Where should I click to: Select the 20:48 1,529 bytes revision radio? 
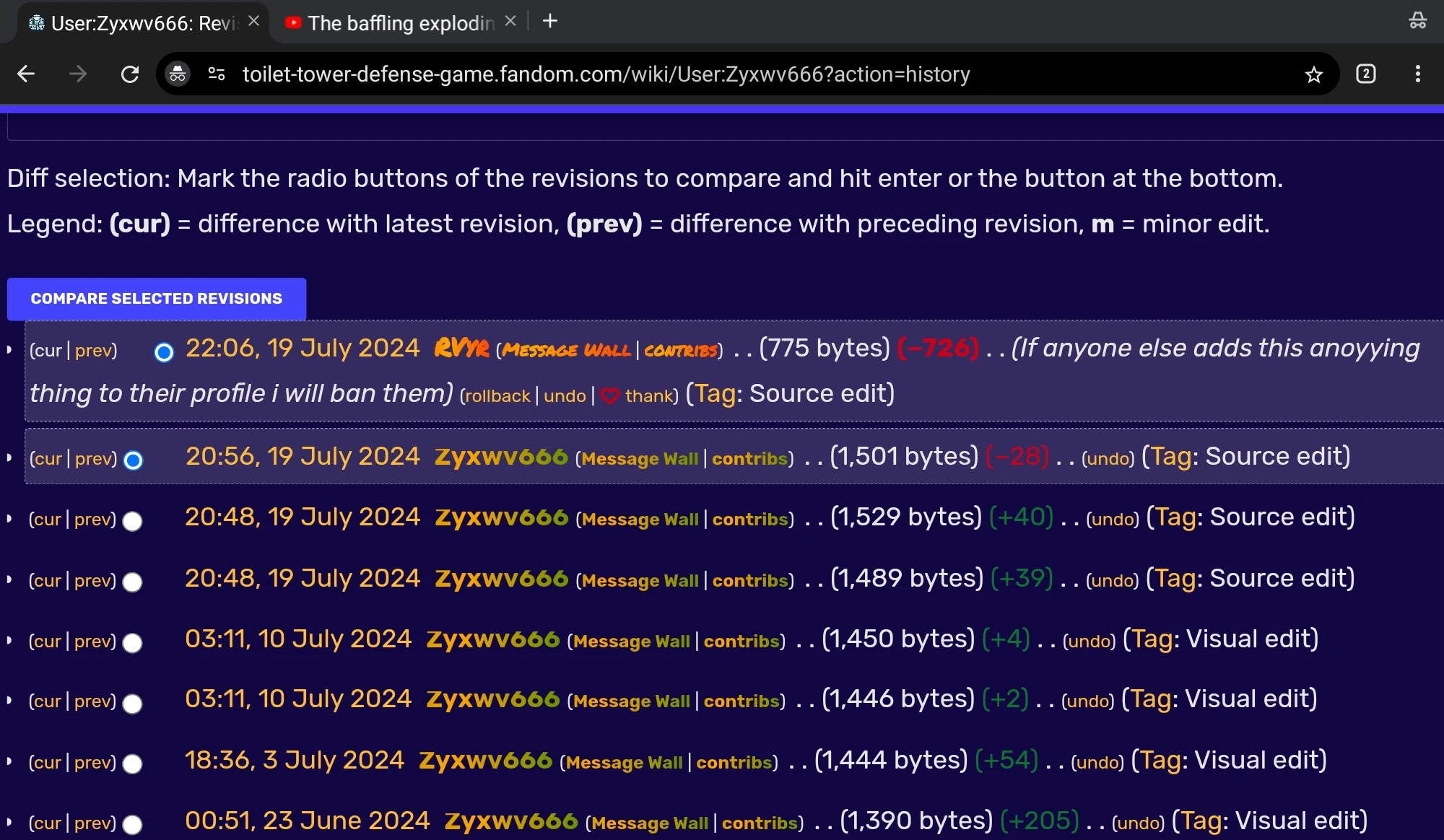point(133,521)
